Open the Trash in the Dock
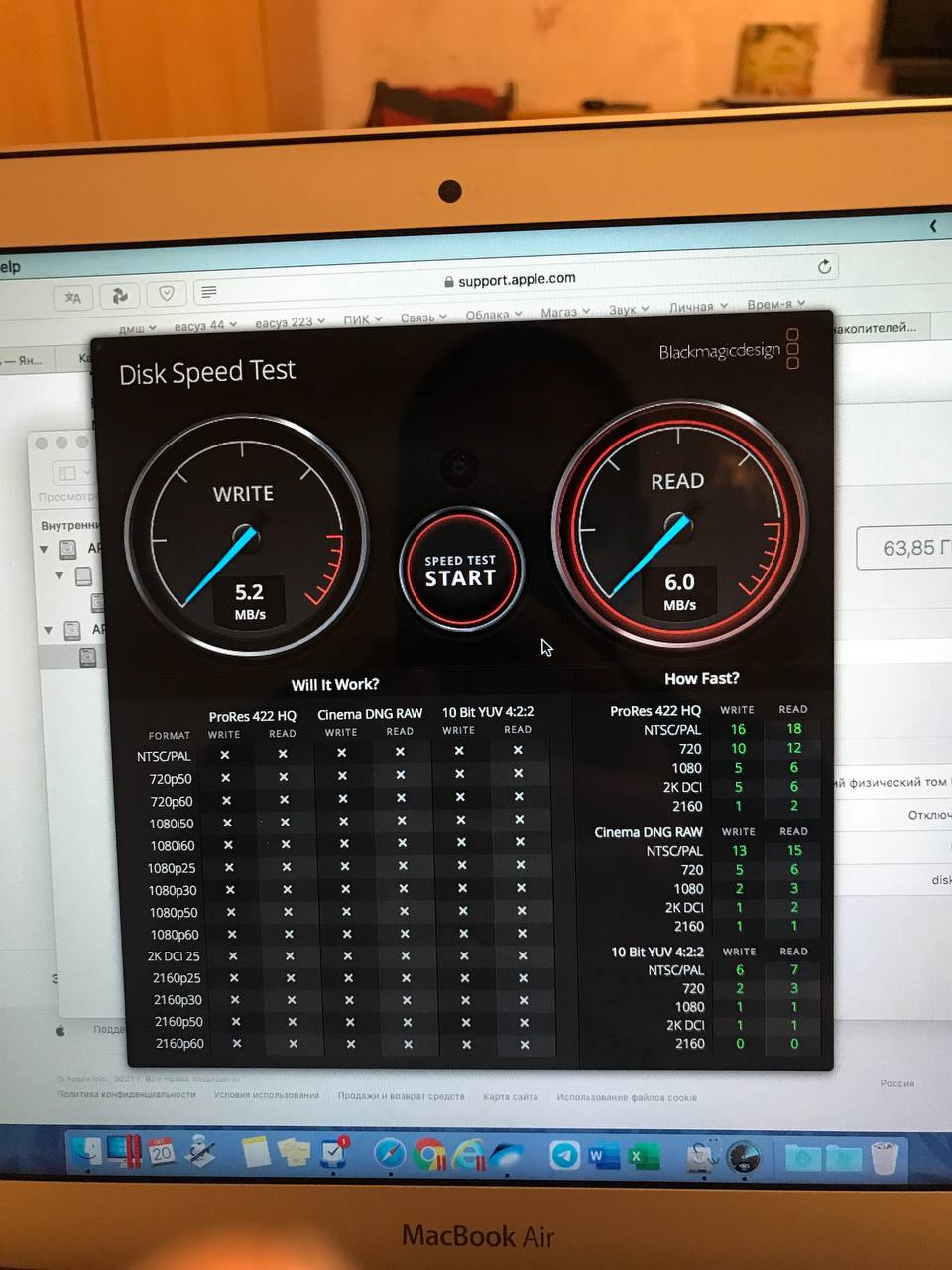 pyautogui.click(x=885, y=1157)
